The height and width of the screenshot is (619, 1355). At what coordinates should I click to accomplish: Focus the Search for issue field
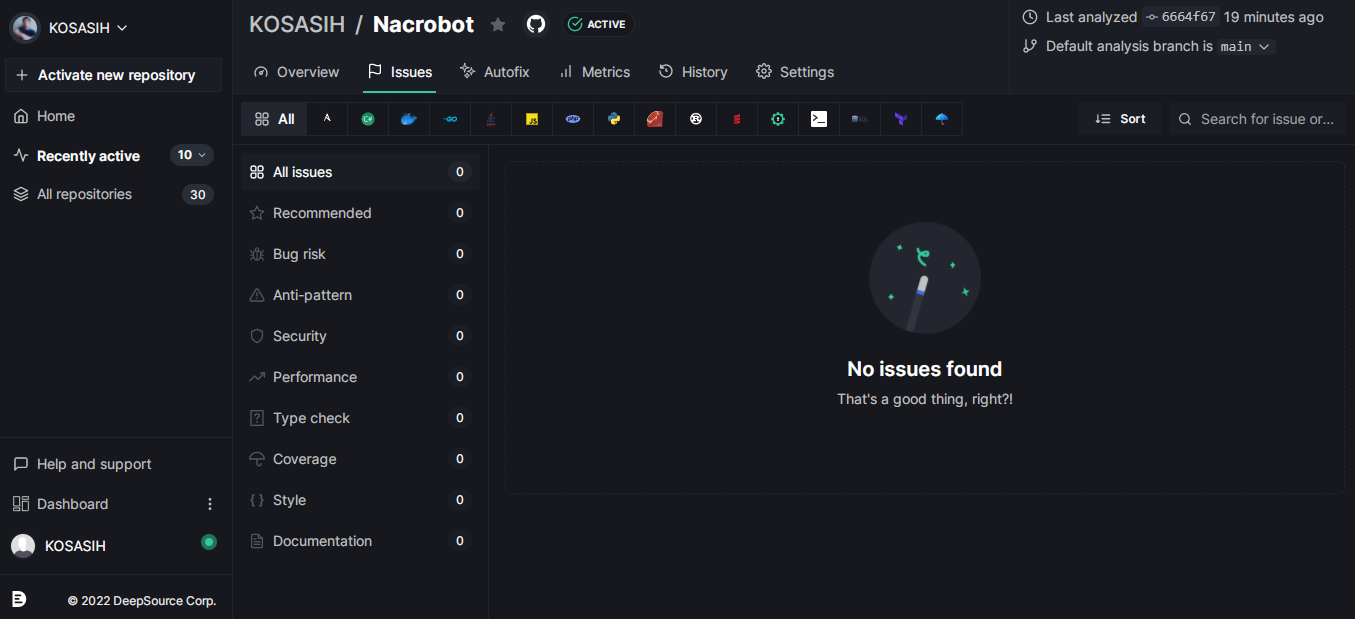pyautogui.click(x=1257, y=119)
